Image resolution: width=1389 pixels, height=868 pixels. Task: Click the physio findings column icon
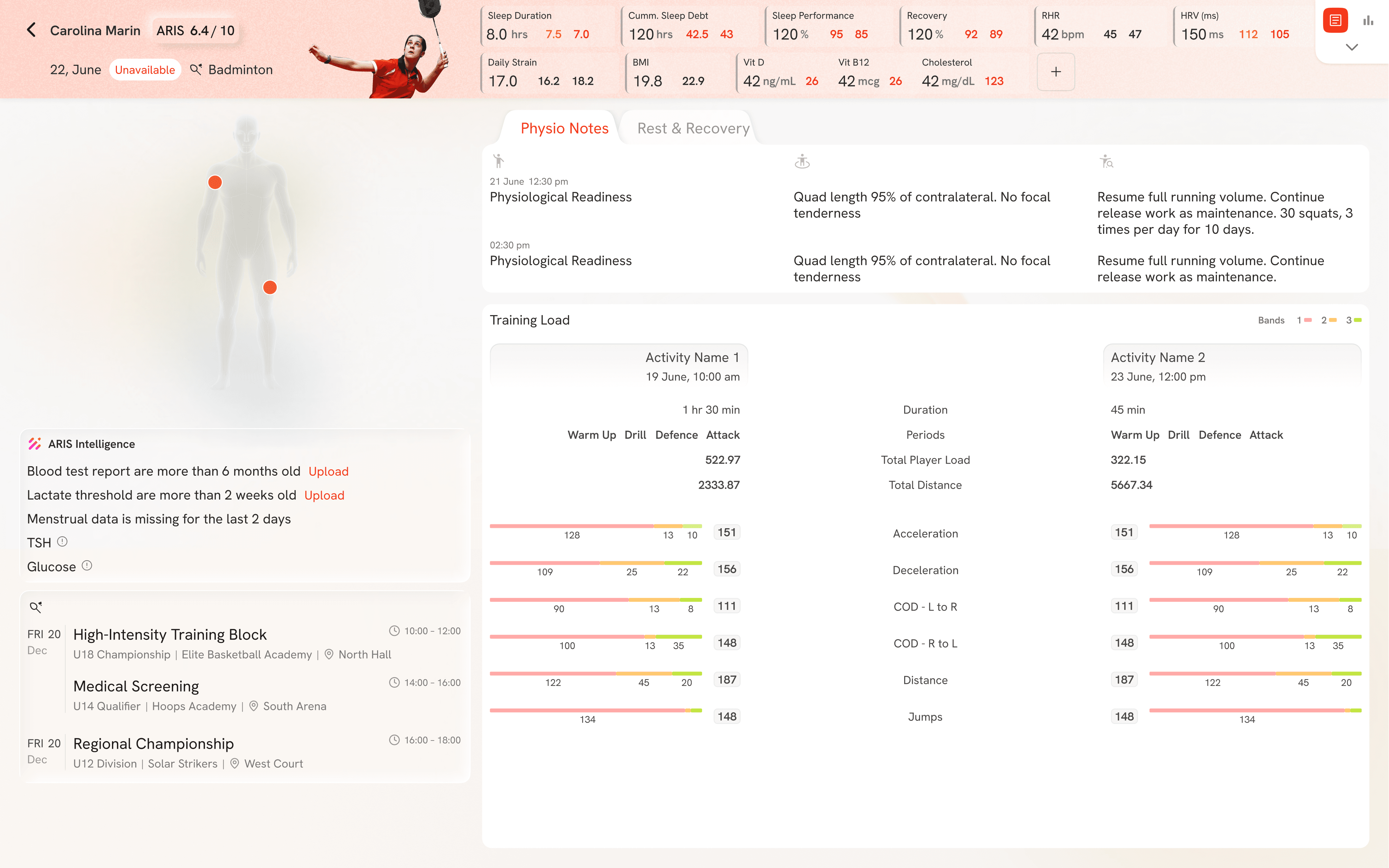(x=802, y=162)
